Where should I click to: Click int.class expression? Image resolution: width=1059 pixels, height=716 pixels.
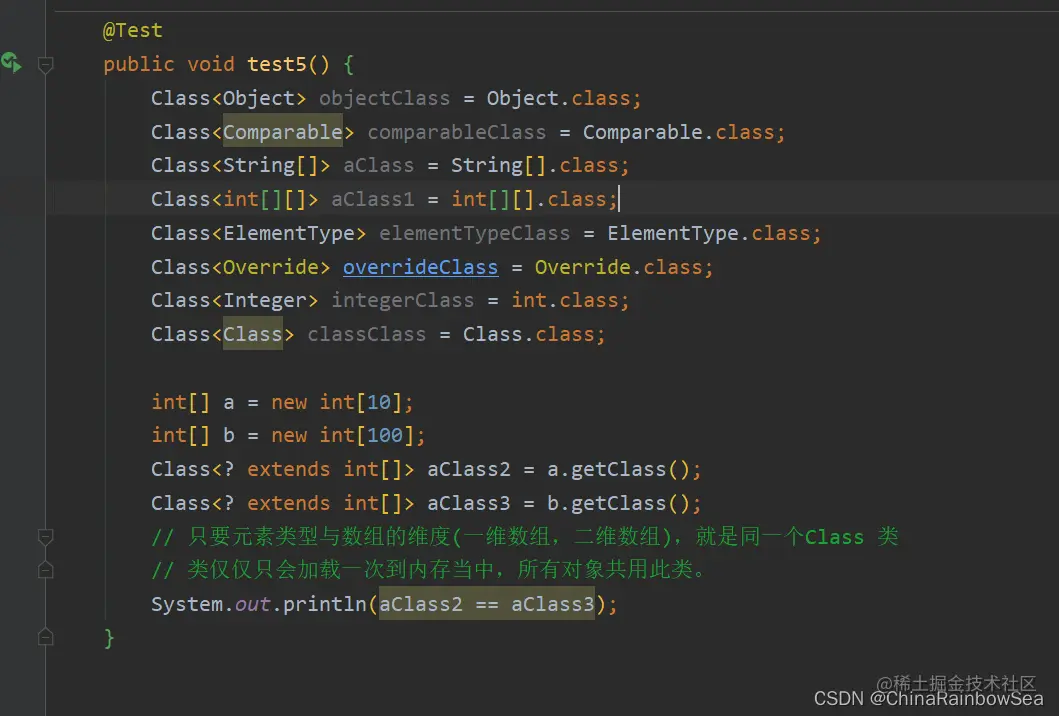point(565,300)
